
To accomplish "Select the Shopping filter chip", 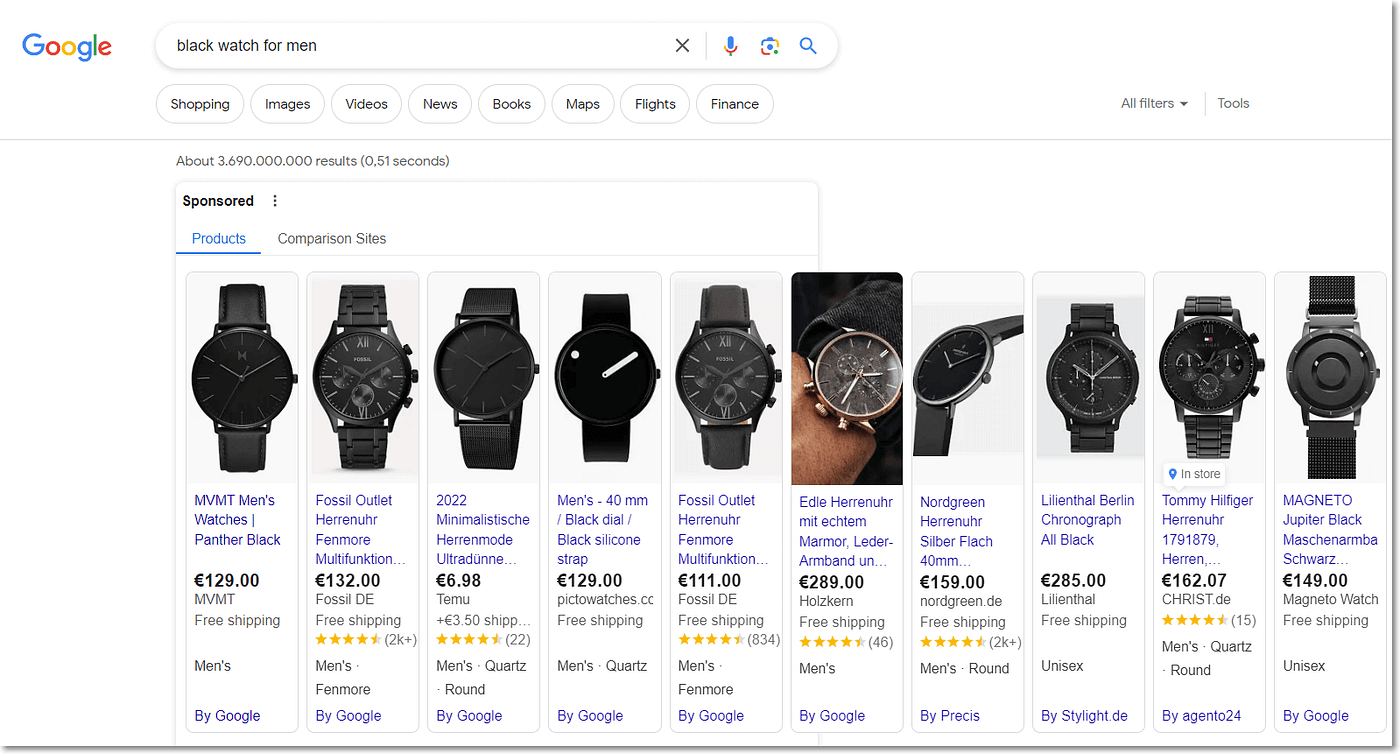I will click(200, 104).
